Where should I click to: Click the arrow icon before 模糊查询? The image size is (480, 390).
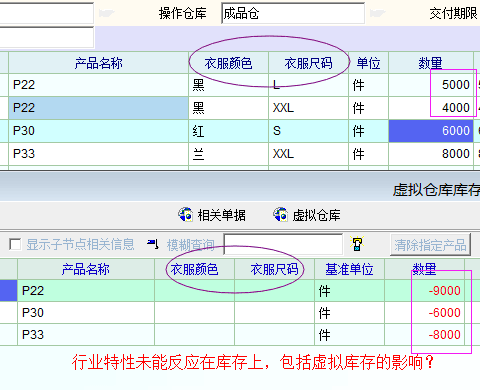153,244
